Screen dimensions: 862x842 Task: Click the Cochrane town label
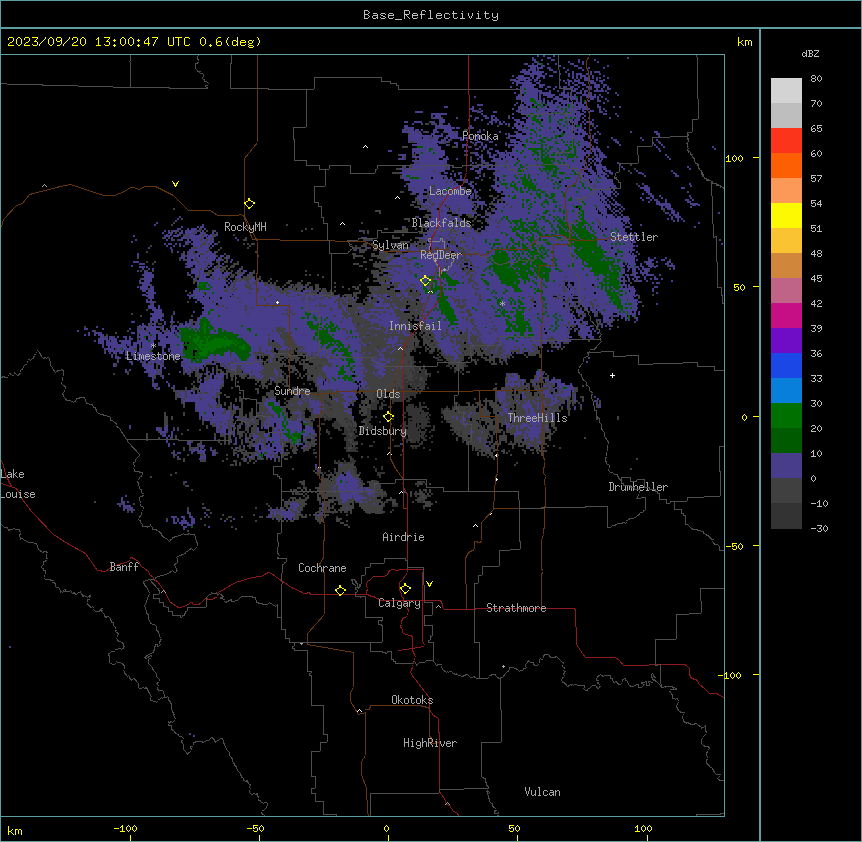(322, 568)
